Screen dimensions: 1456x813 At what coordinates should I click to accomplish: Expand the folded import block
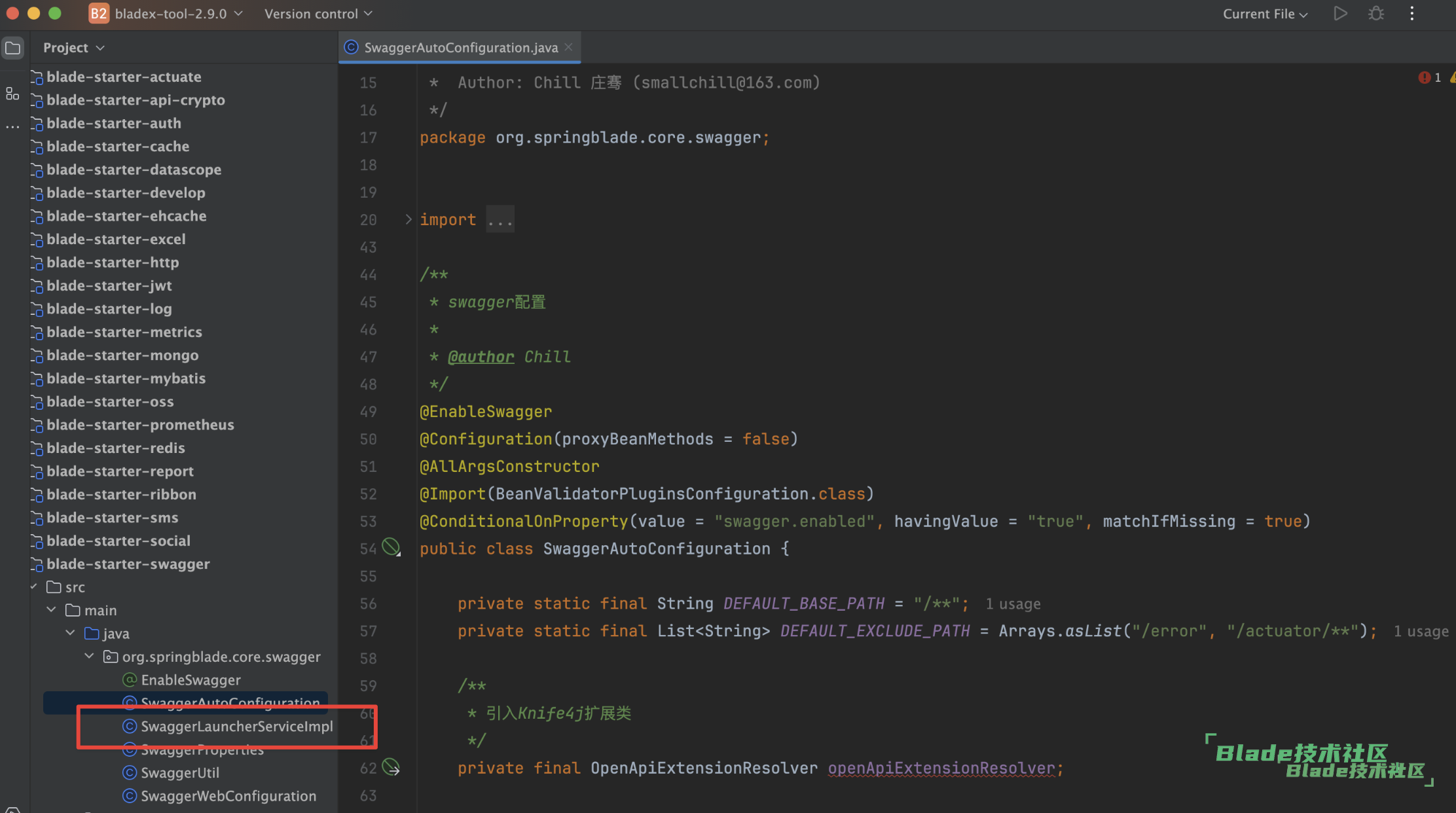coord(409,219)
